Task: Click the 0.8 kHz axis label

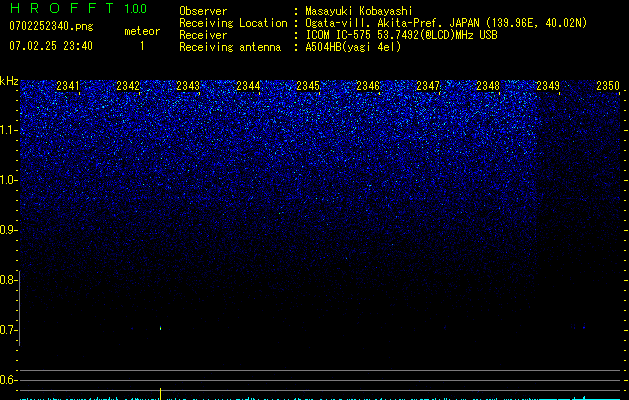Action: point(8,280)
